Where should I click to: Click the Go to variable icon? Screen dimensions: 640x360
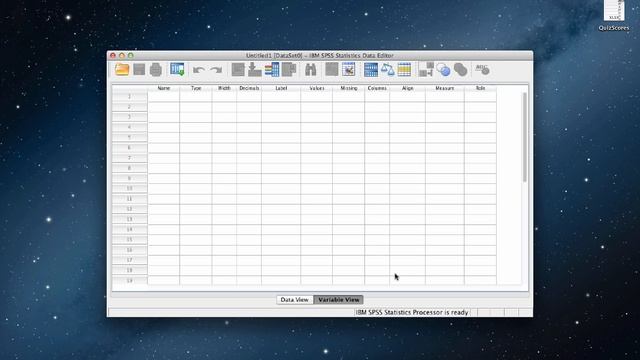click(255, 69)
